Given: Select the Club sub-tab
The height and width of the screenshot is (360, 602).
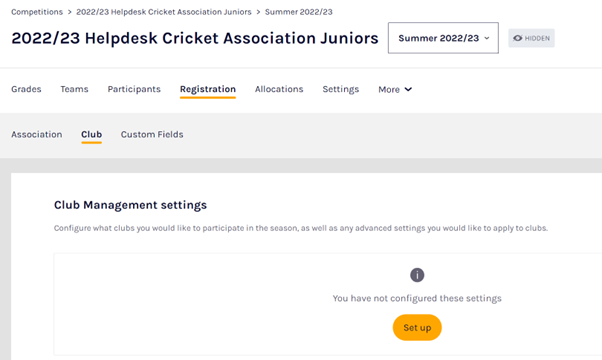Looking at the screenshot, I should click(x=91, y=134).
